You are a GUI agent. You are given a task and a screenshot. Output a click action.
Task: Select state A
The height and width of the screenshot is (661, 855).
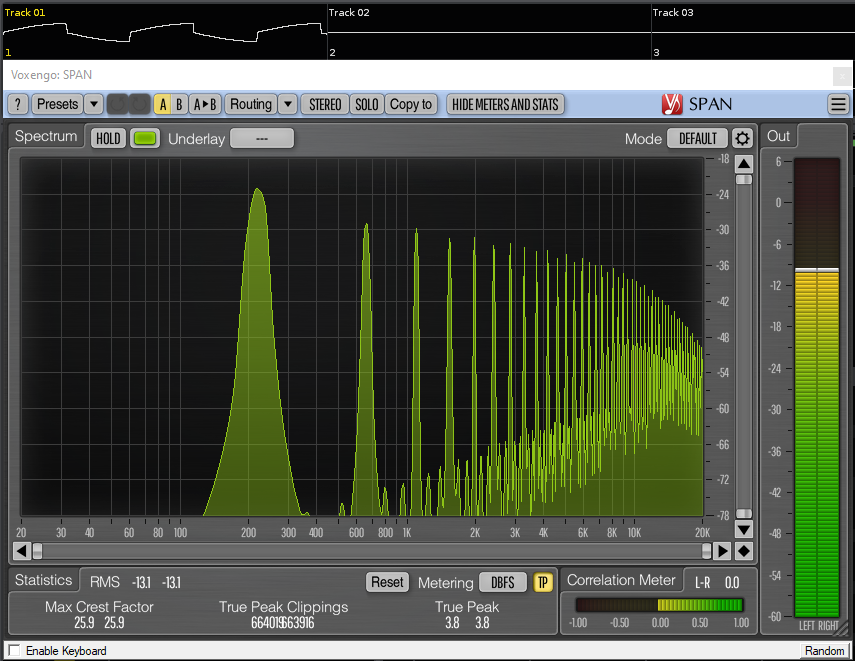(x=162, y=104)
